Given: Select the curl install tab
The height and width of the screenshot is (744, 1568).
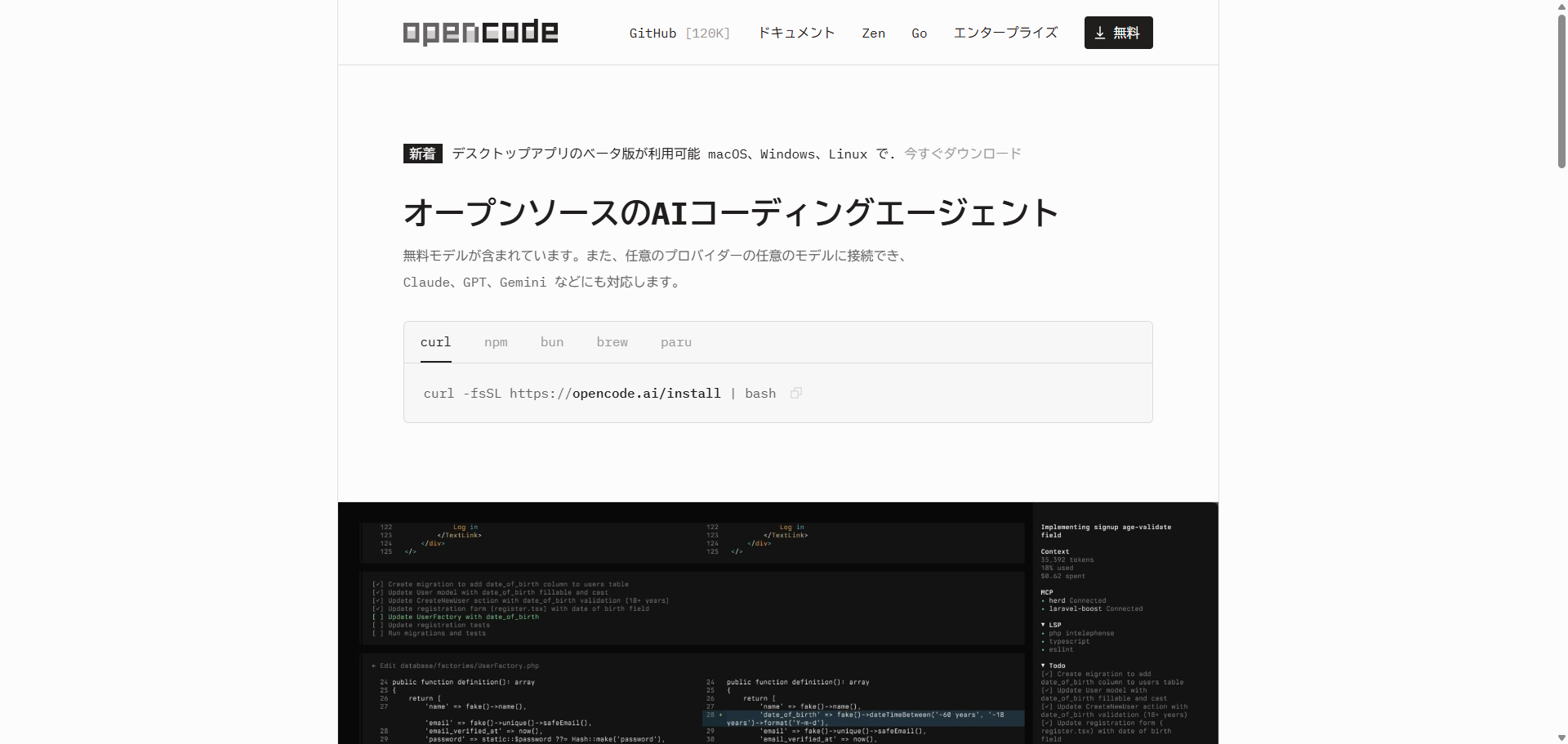Looking at the screenshot, I should (x=435, y=342).
